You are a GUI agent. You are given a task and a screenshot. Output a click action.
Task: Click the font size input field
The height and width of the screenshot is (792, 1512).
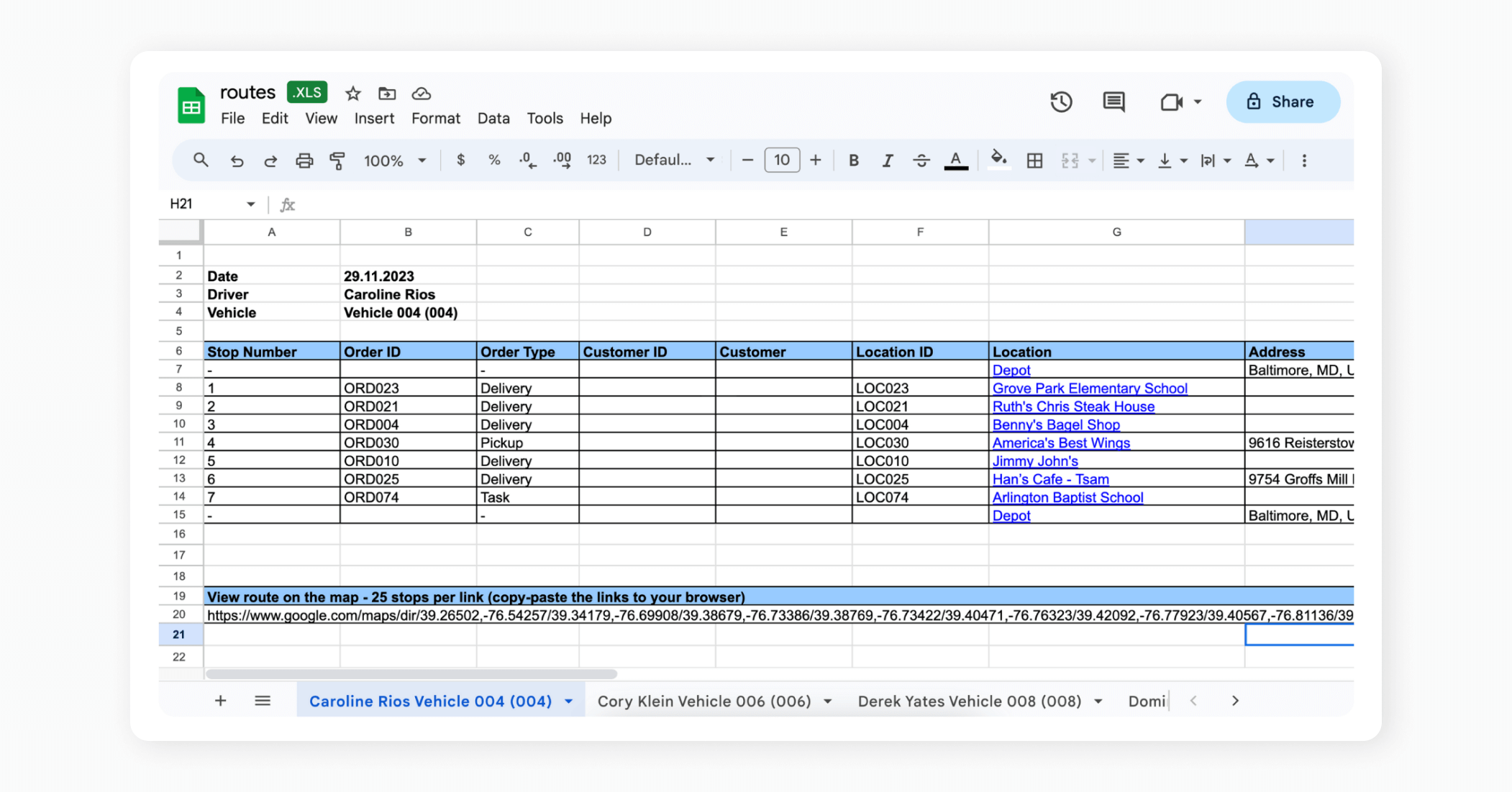tap(781, 160)
